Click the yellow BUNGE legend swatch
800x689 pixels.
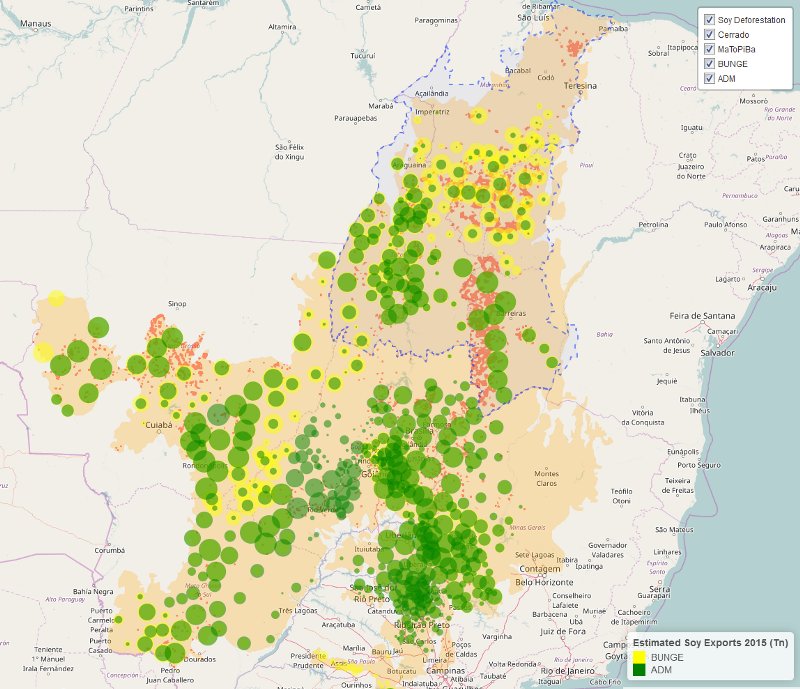(x=639, y=657)
